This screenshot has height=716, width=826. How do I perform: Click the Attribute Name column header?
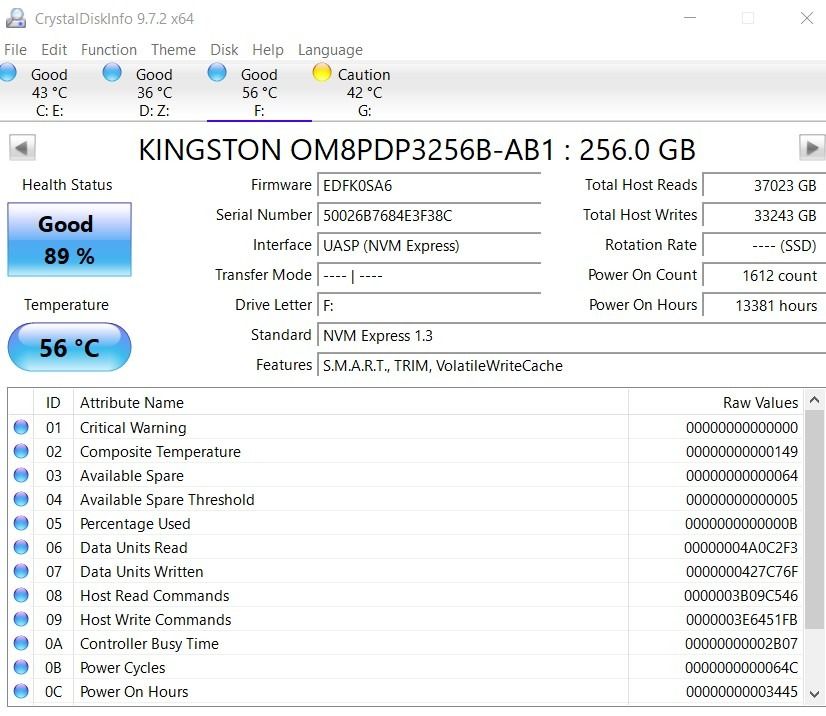pyautogui.click(x=351, y=403)
